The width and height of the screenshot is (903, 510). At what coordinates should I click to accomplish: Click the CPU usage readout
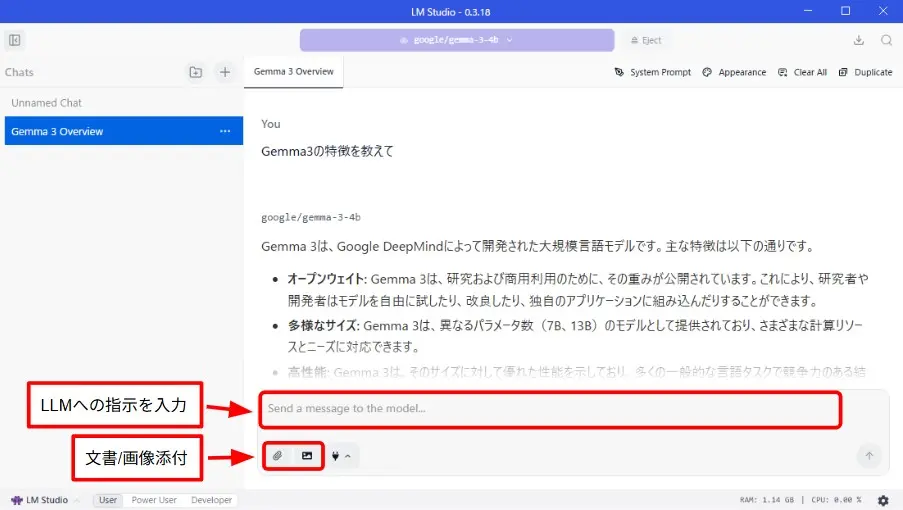pyautogui.click(x=836, y=500)
